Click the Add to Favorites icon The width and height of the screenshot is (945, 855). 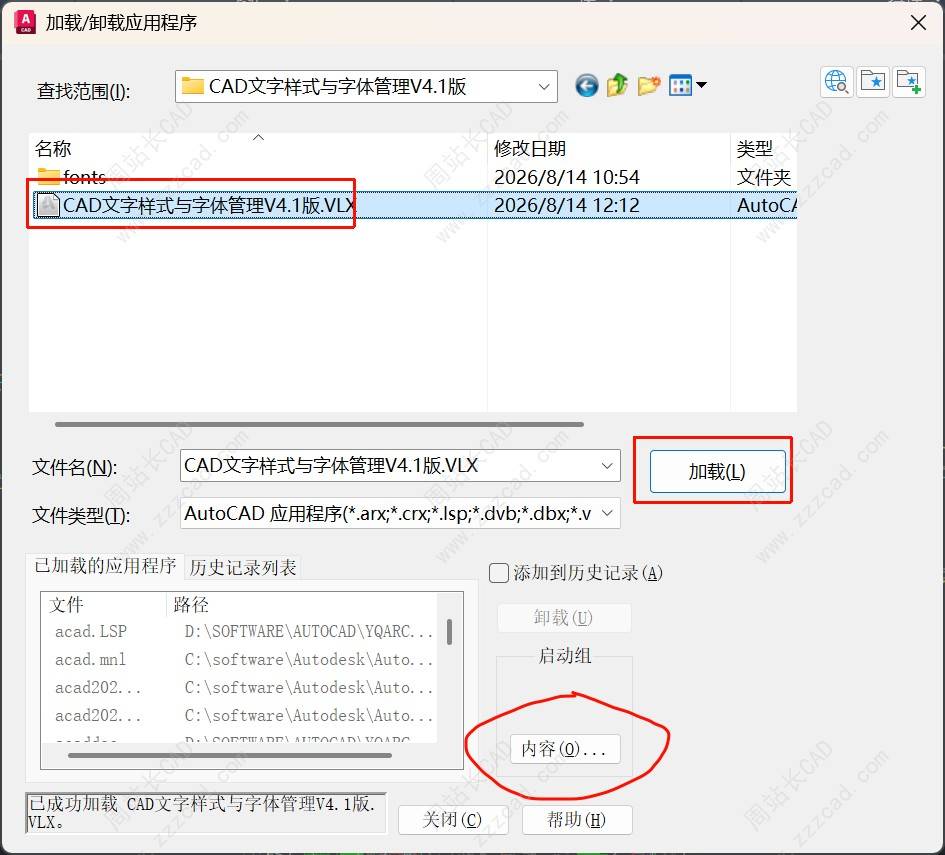[909, 81]
